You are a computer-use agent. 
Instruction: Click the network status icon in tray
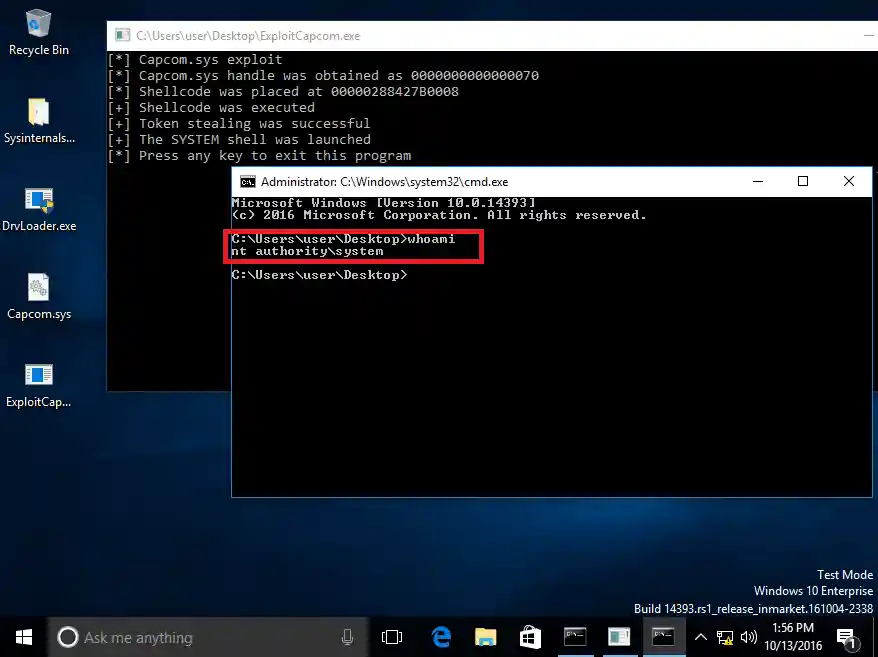(724, 636)
